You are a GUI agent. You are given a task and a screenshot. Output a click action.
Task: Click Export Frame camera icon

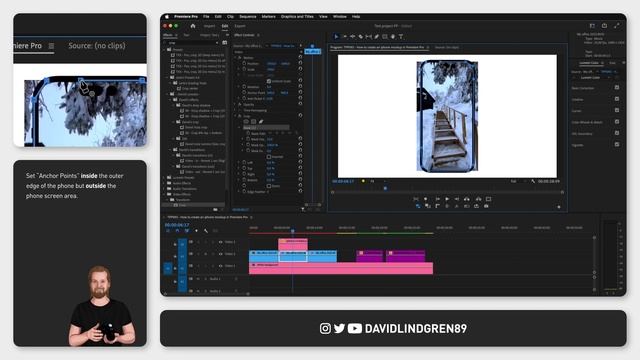[x=486, y=206]
